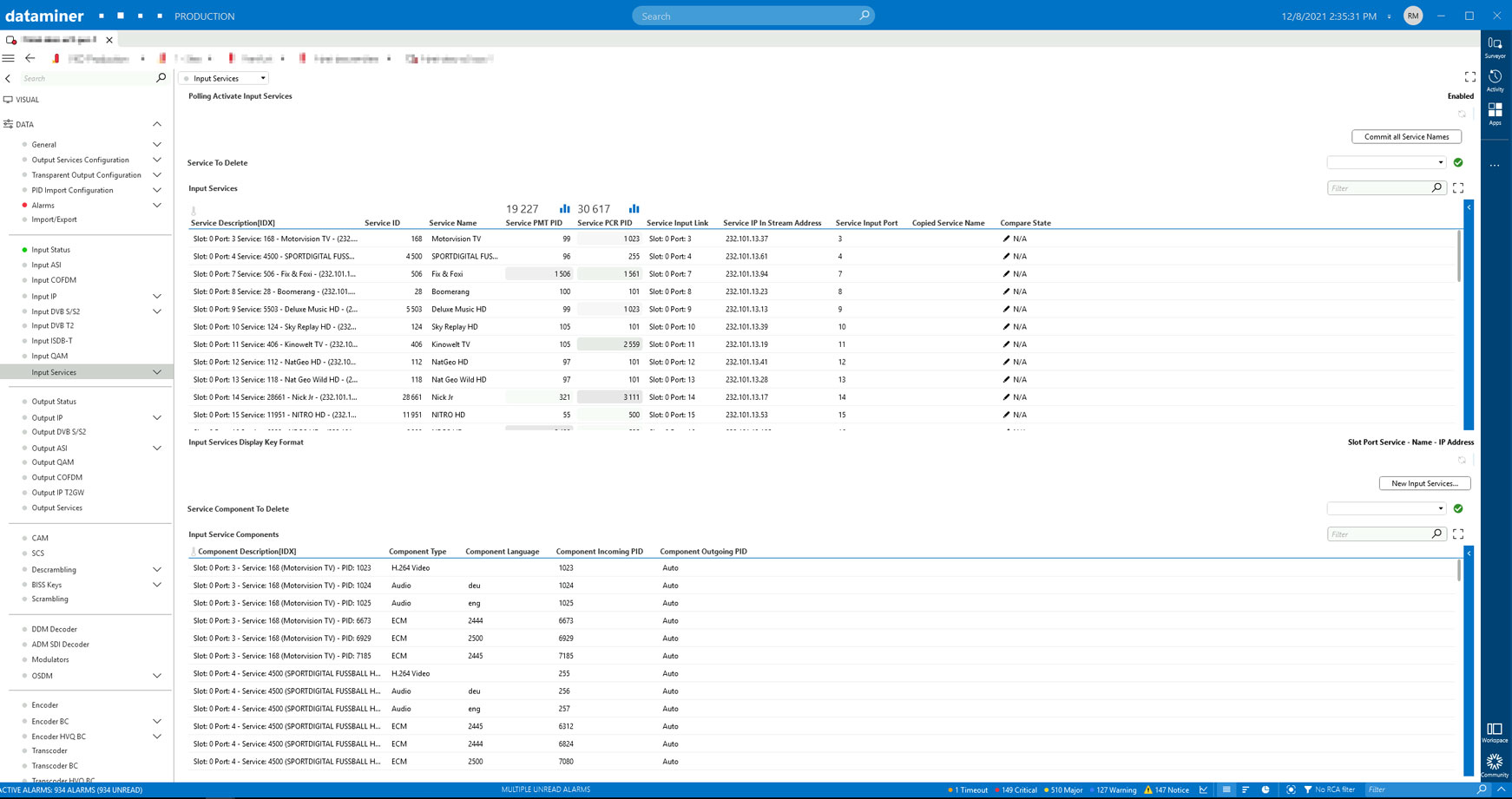The height and width of the screenshot is (799, 1512).
Task: Click Commit all Service Names button
Action: pyautogui.click(x=1406, y=136)
